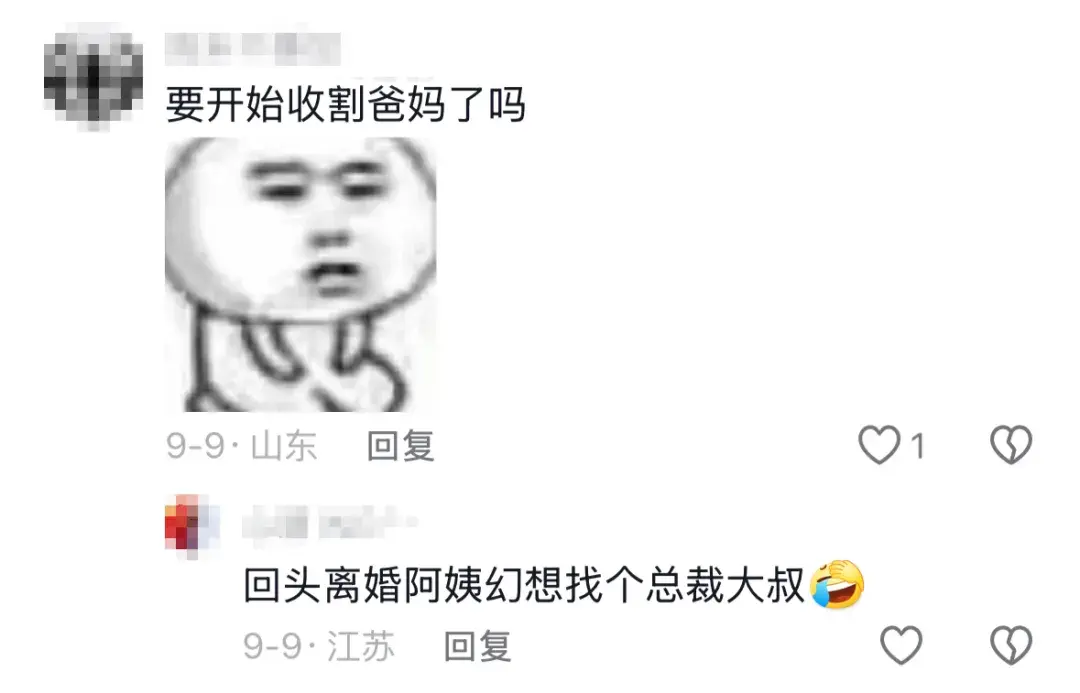The height and width of the screenshot is (693, 1080).
Task: Dislike the Shandong comment with broken heart
Action: (1010, 444)
